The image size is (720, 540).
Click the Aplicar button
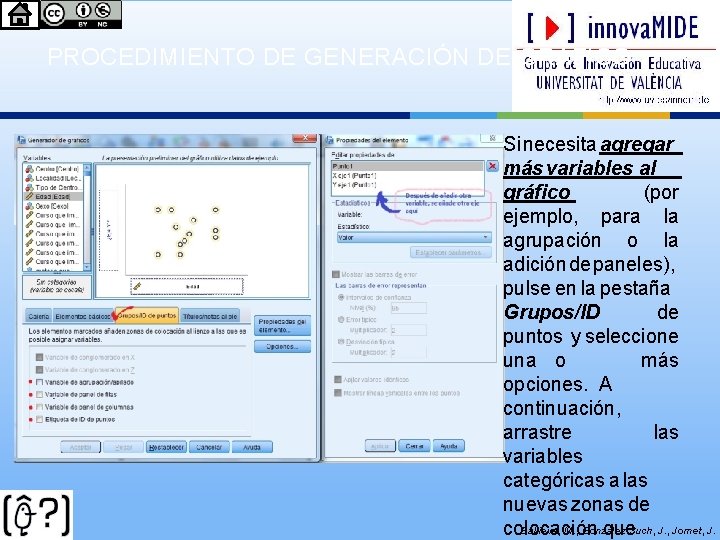click(380, 446)
